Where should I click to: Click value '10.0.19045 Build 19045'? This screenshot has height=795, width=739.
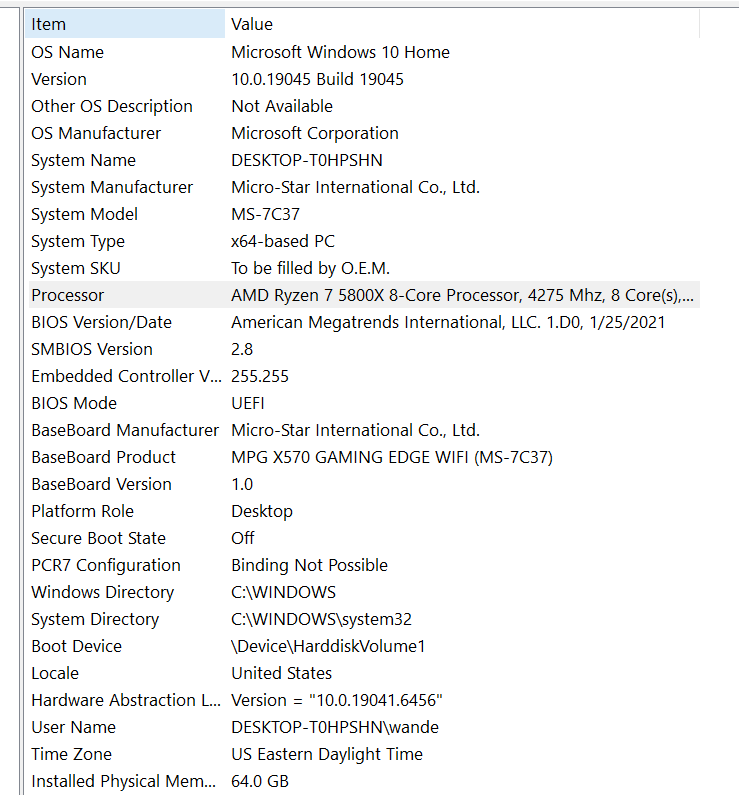[317, 79]
